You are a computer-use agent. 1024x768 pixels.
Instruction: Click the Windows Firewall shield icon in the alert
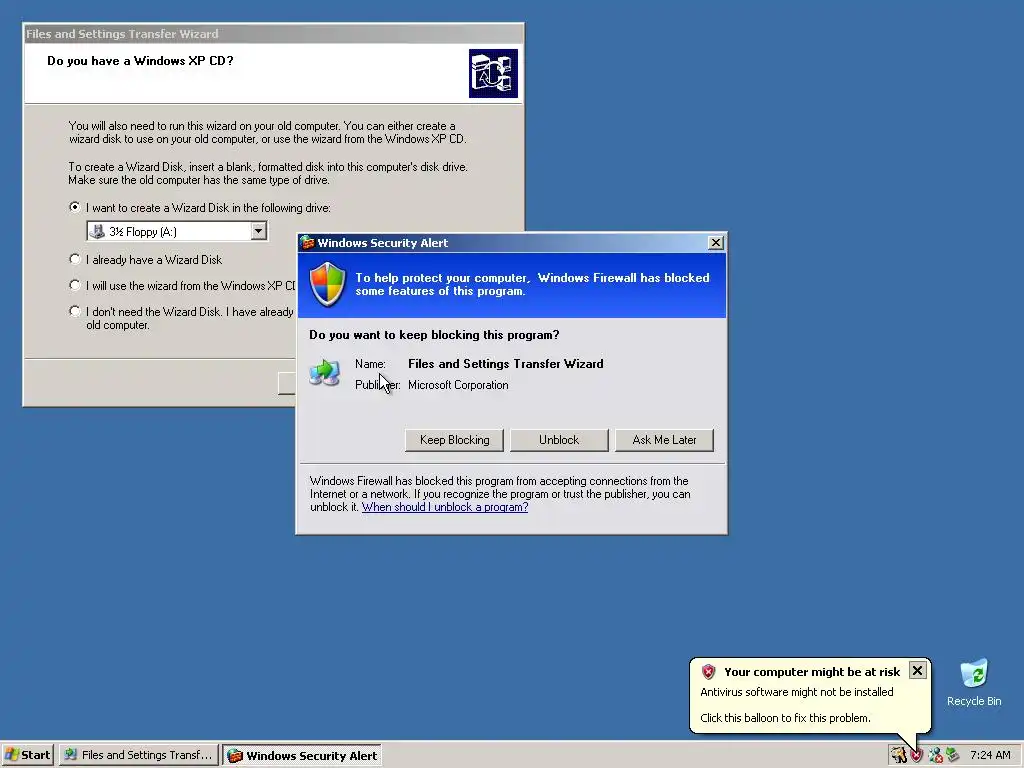click(x=327, y=284)
